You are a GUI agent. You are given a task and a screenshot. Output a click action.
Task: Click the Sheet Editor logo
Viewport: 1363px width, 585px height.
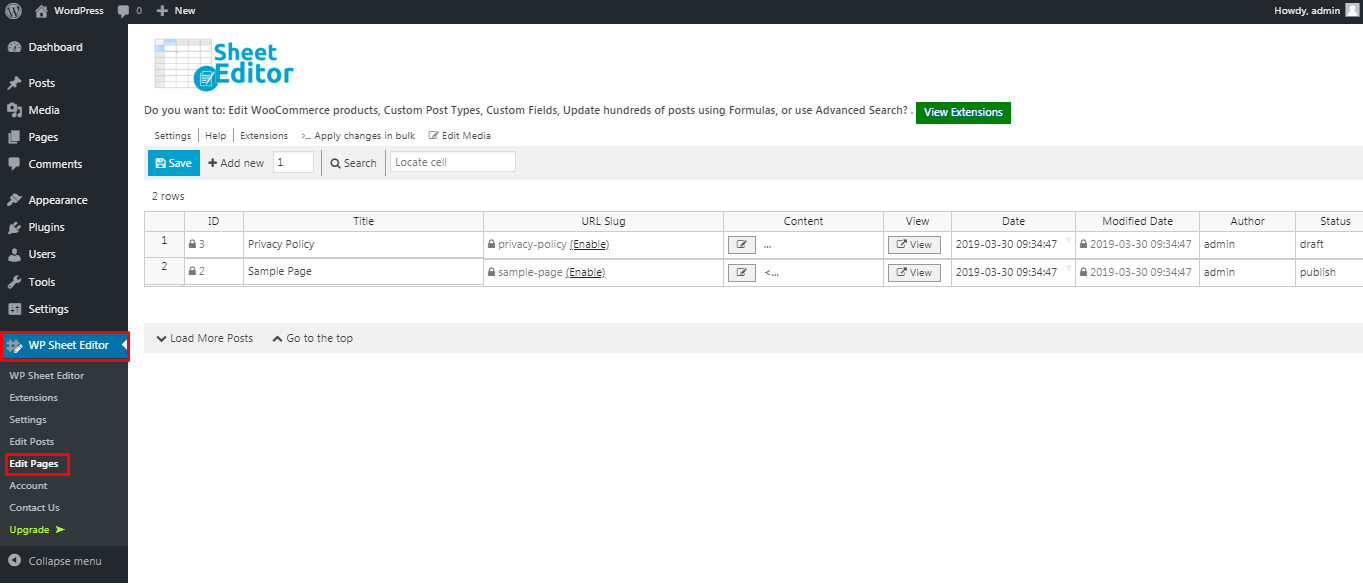[224, 64]
